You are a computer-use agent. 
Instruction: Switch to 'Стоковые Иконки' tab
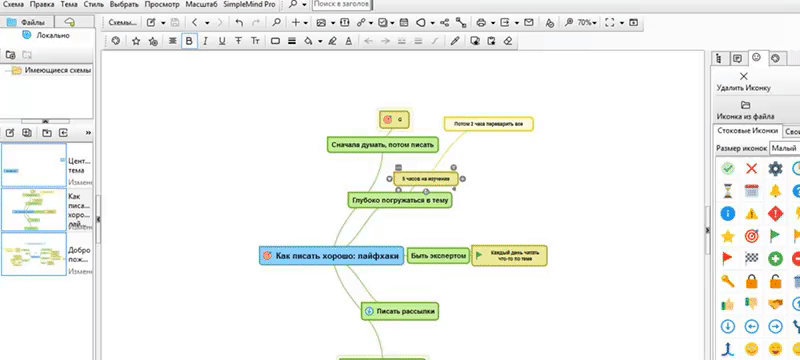pyautogui.click(x=748, y=131)
